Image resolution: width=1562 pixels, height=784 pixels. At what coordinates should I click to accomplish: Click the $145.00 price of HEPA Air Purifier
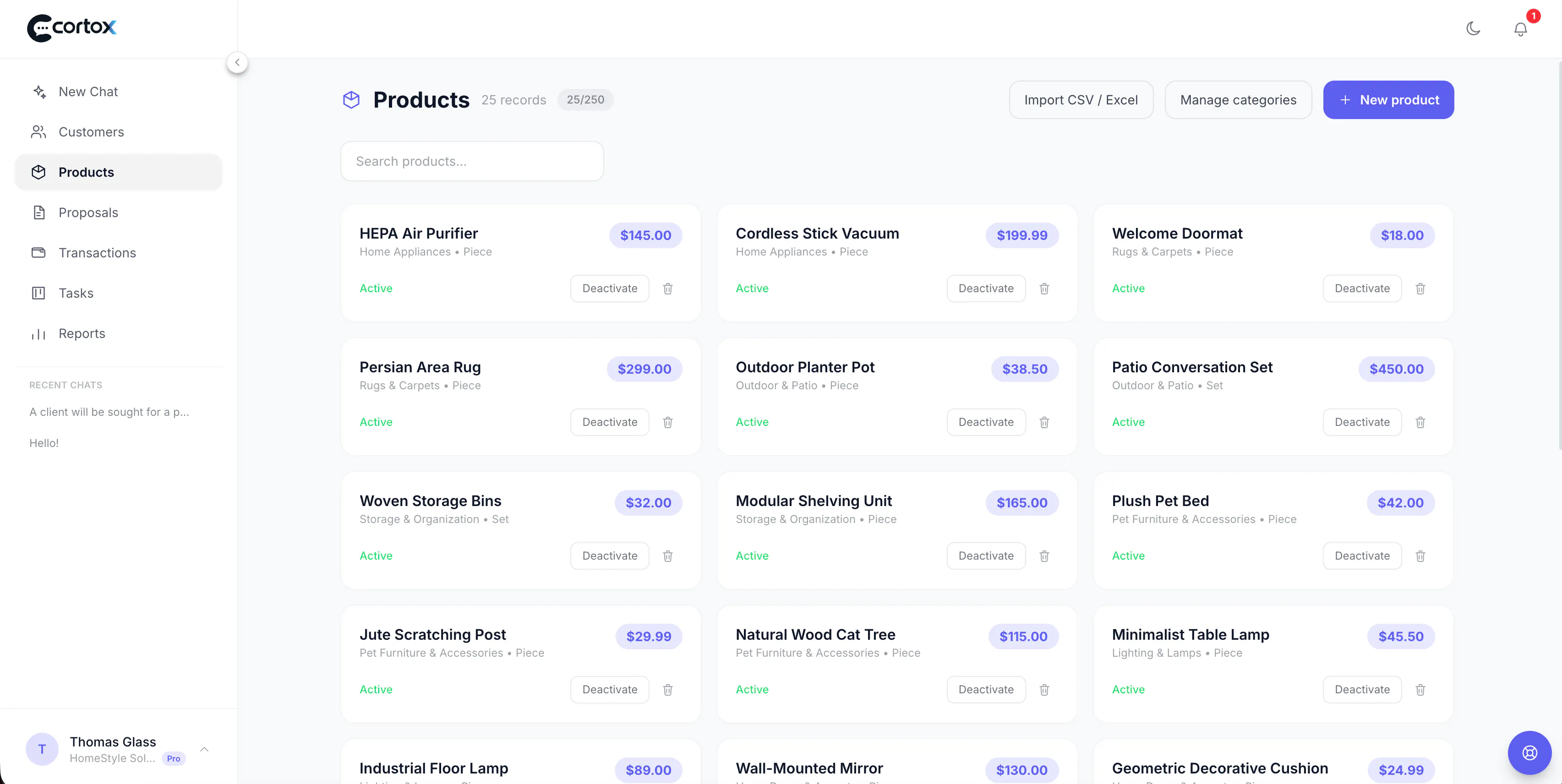645,235
